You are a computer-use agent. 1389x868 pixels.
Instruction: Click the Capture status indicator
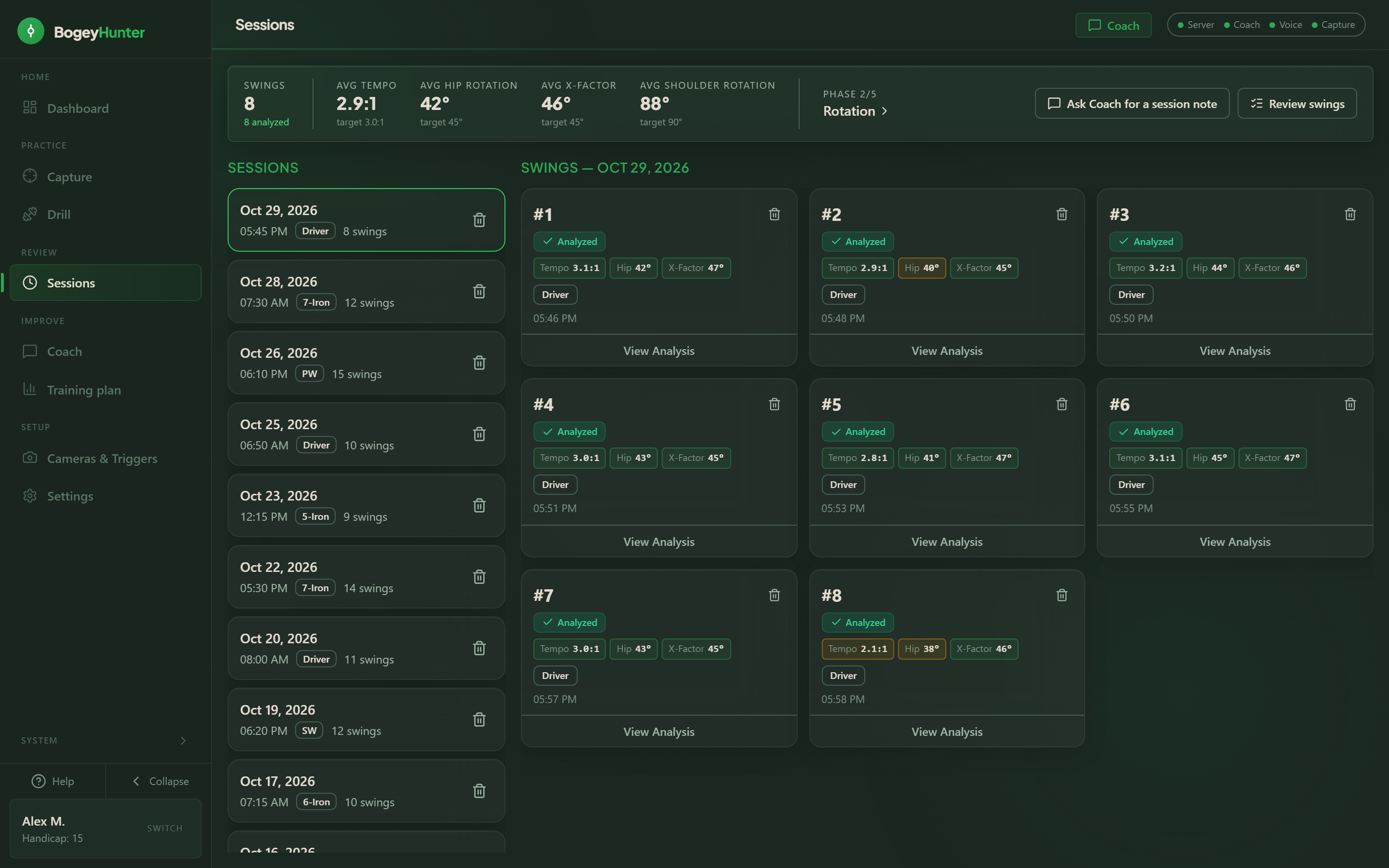(x=1334, y=25)
